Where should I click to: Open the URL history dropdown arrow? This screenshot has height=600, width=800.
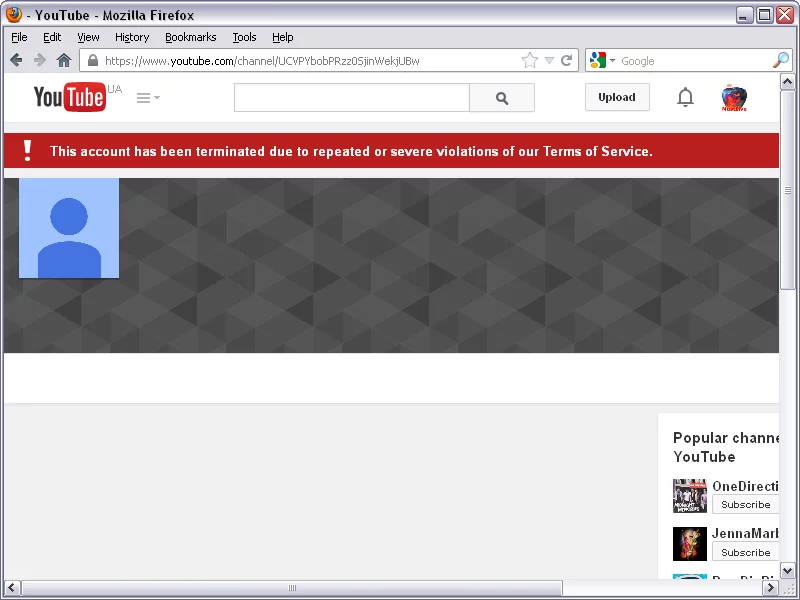point(549,60)
